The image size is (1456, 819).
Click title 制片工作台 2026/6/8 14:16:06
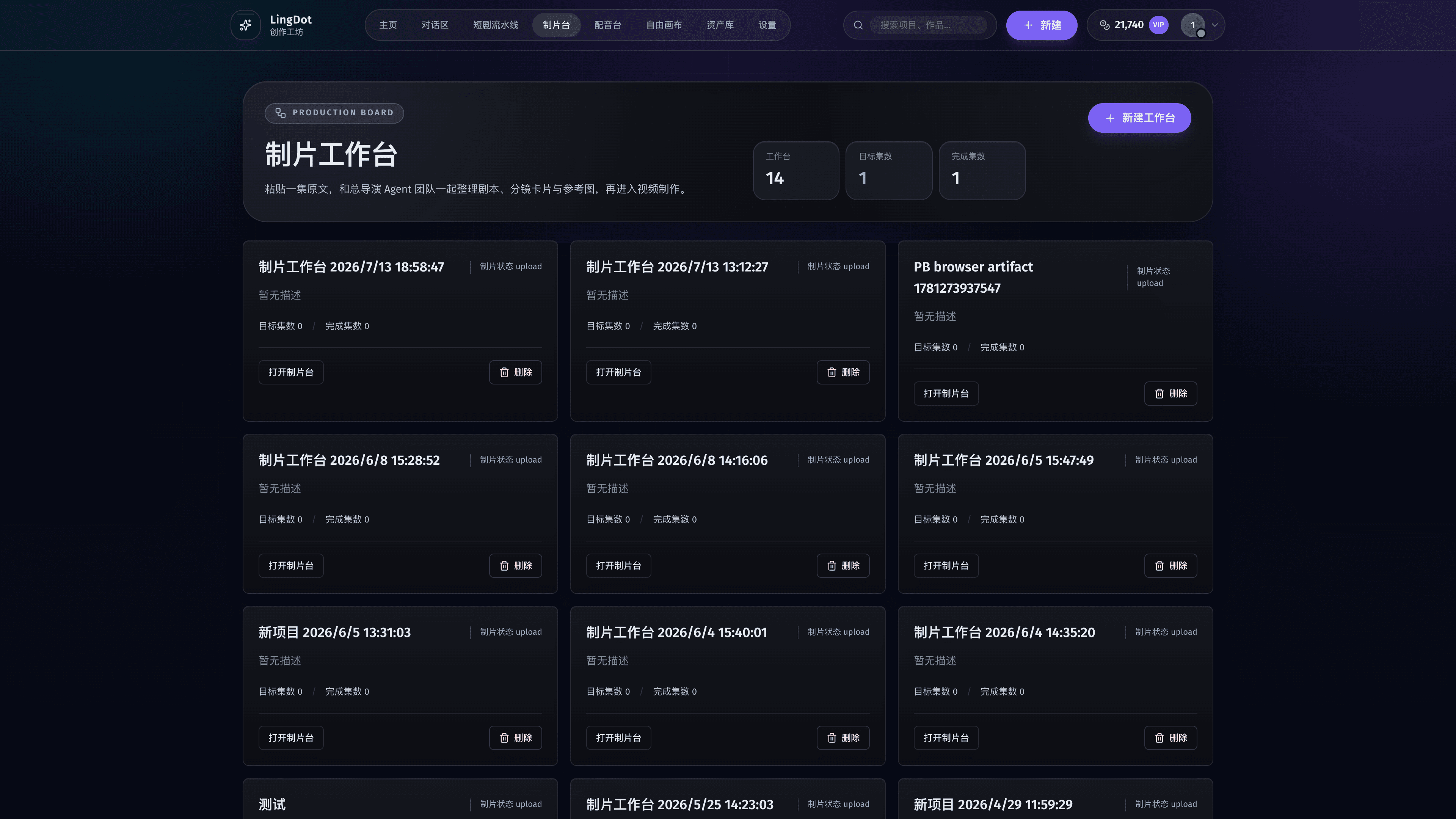pos(676,460)
